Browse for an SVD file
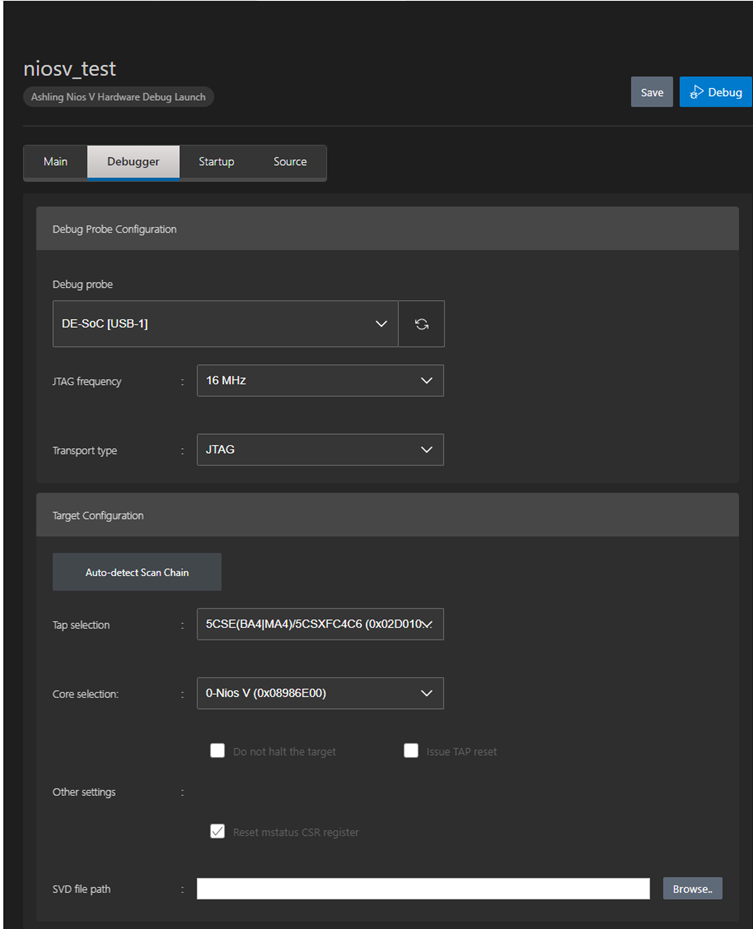Viewport: 753px width, 929px height. pos(692,888)
